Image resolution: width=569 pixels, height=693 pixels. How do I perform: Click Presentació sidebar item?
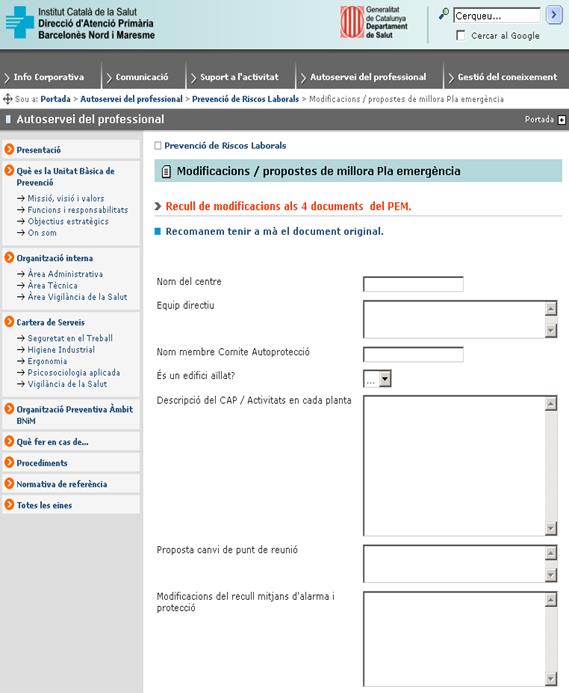coord(38,150)
